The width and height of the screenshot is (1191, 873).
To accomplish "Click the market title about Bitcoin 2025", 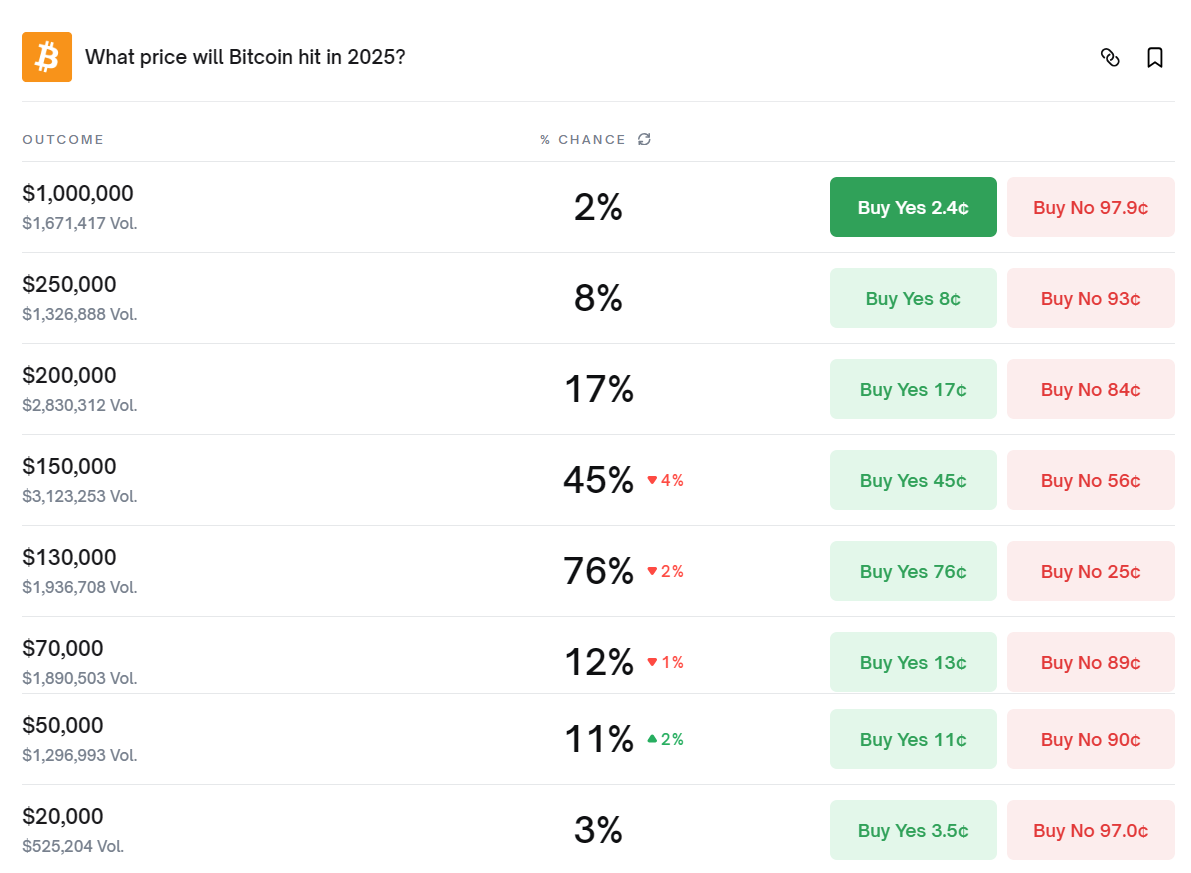I will [245, 57].
